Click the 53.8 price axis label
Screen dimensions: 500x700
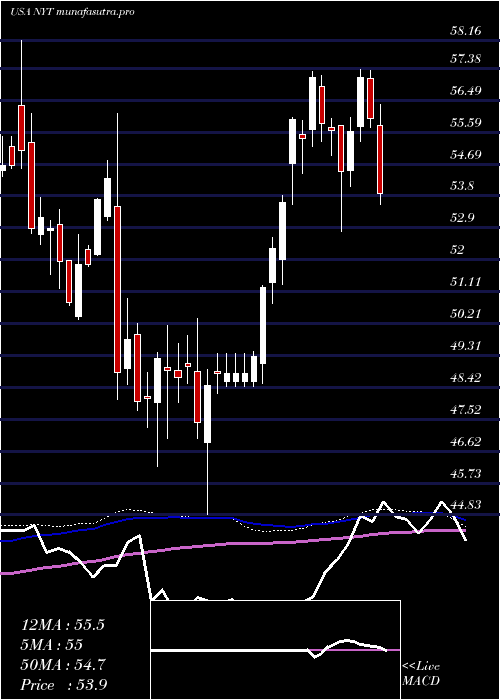point(461,186)
